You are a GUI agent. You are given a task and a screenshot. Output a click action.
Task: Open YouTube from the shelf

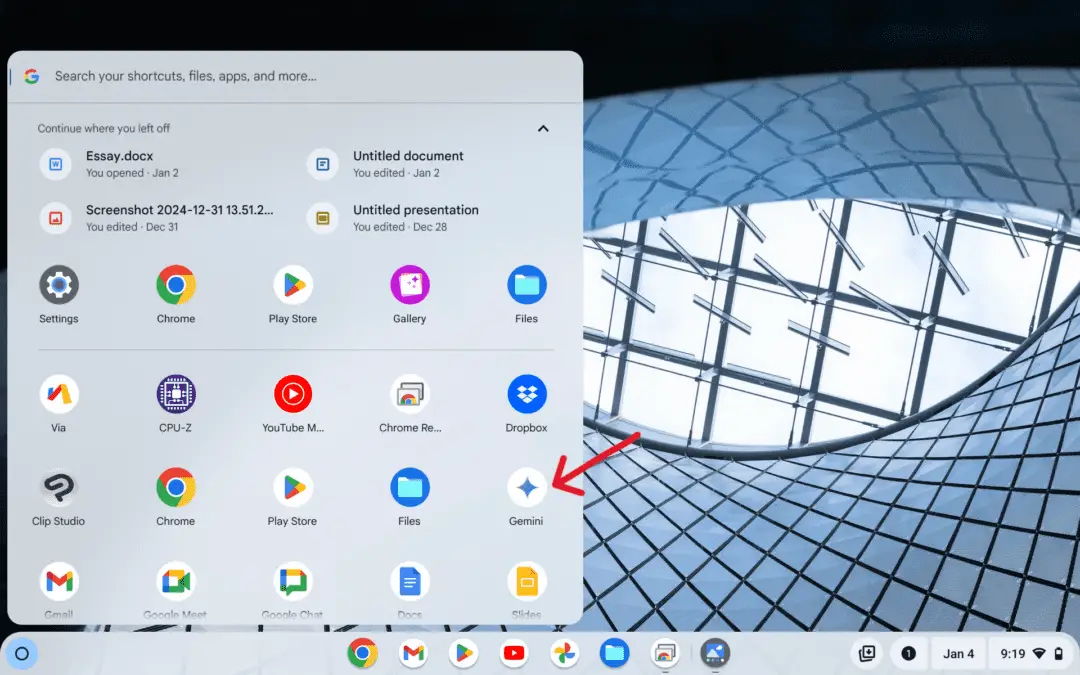[513, 653]
